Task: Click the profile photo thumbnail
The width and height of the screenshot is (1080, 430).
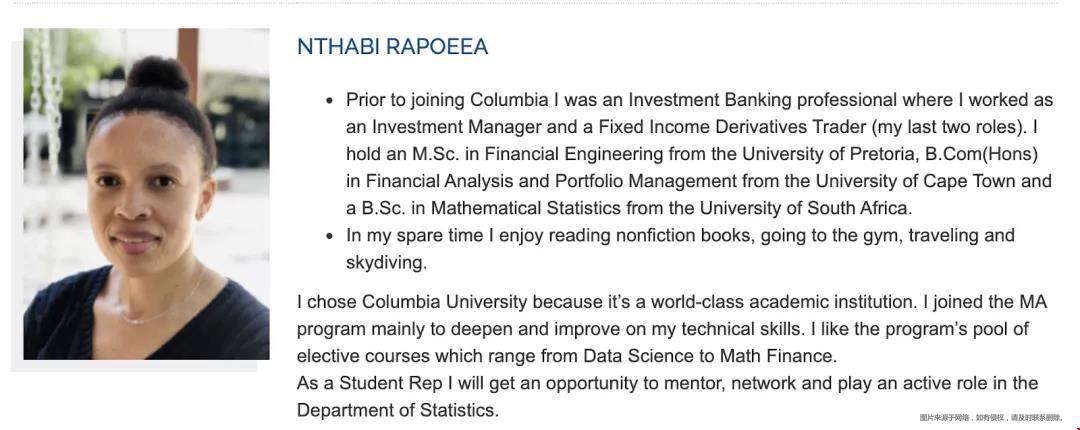Action: point(146,194)
